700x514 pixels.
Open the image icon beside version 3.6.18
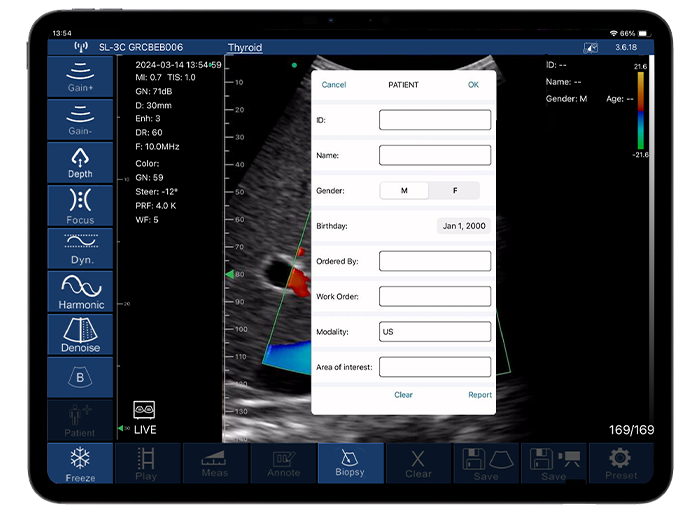click(591, 47)
